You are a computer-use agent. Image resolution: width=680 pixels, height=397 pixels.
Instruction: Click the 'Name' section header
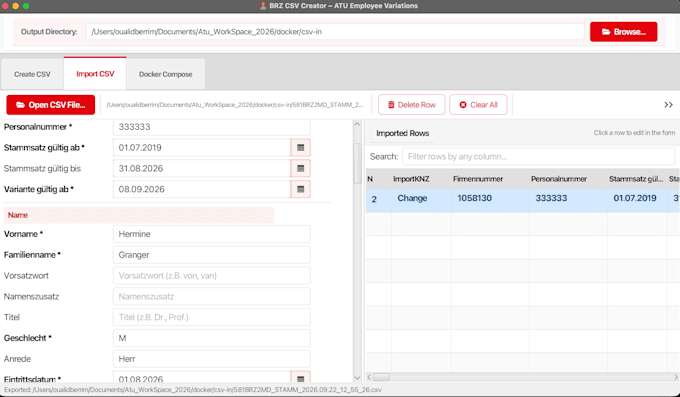tap(139, 215)
